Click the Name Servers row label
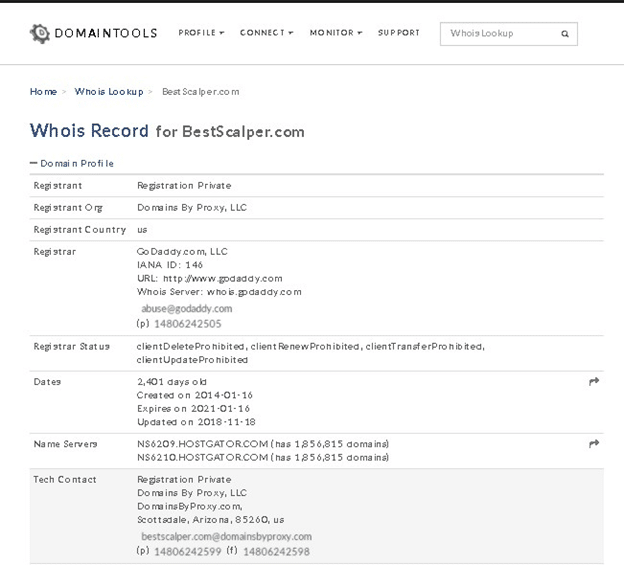The image size is (624, 565). [65, 444]
